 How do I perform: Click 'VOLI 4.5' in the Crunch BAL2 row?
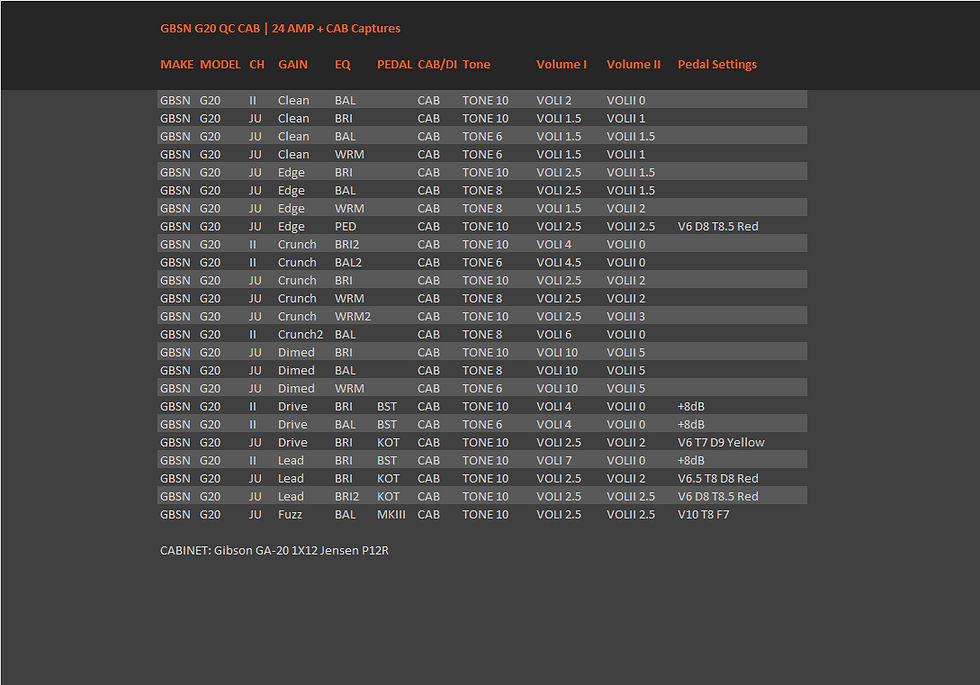click(559, 263)
